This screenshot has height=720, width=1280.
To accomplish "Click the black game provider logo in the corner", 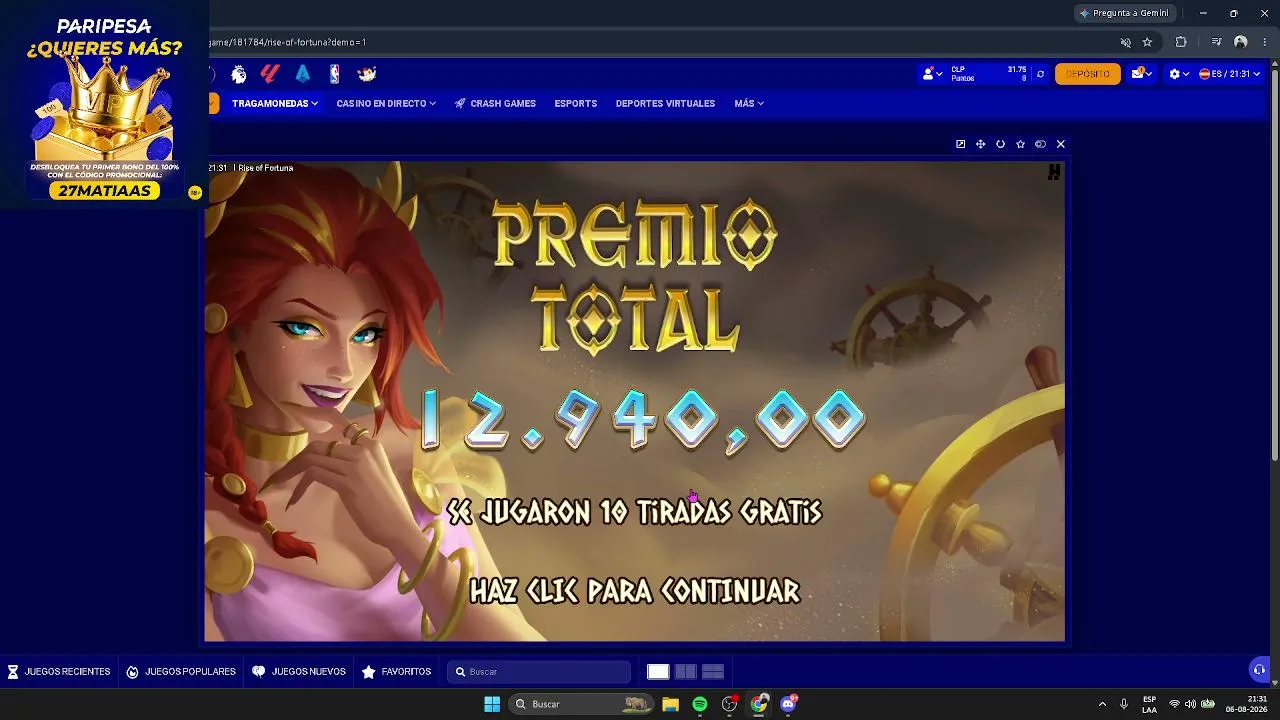I will pos(1053,173).
